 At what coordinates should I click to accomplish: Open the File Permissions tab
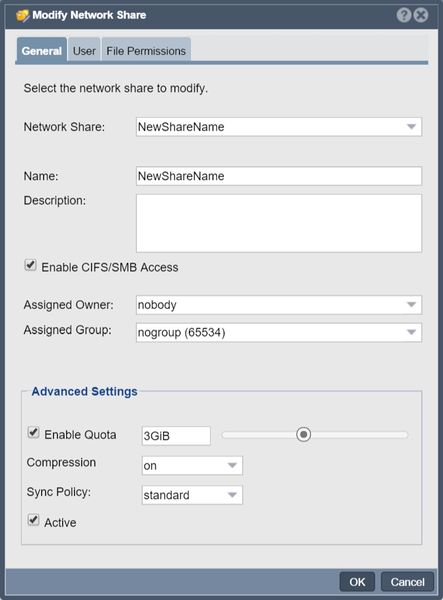coord(146,51)
